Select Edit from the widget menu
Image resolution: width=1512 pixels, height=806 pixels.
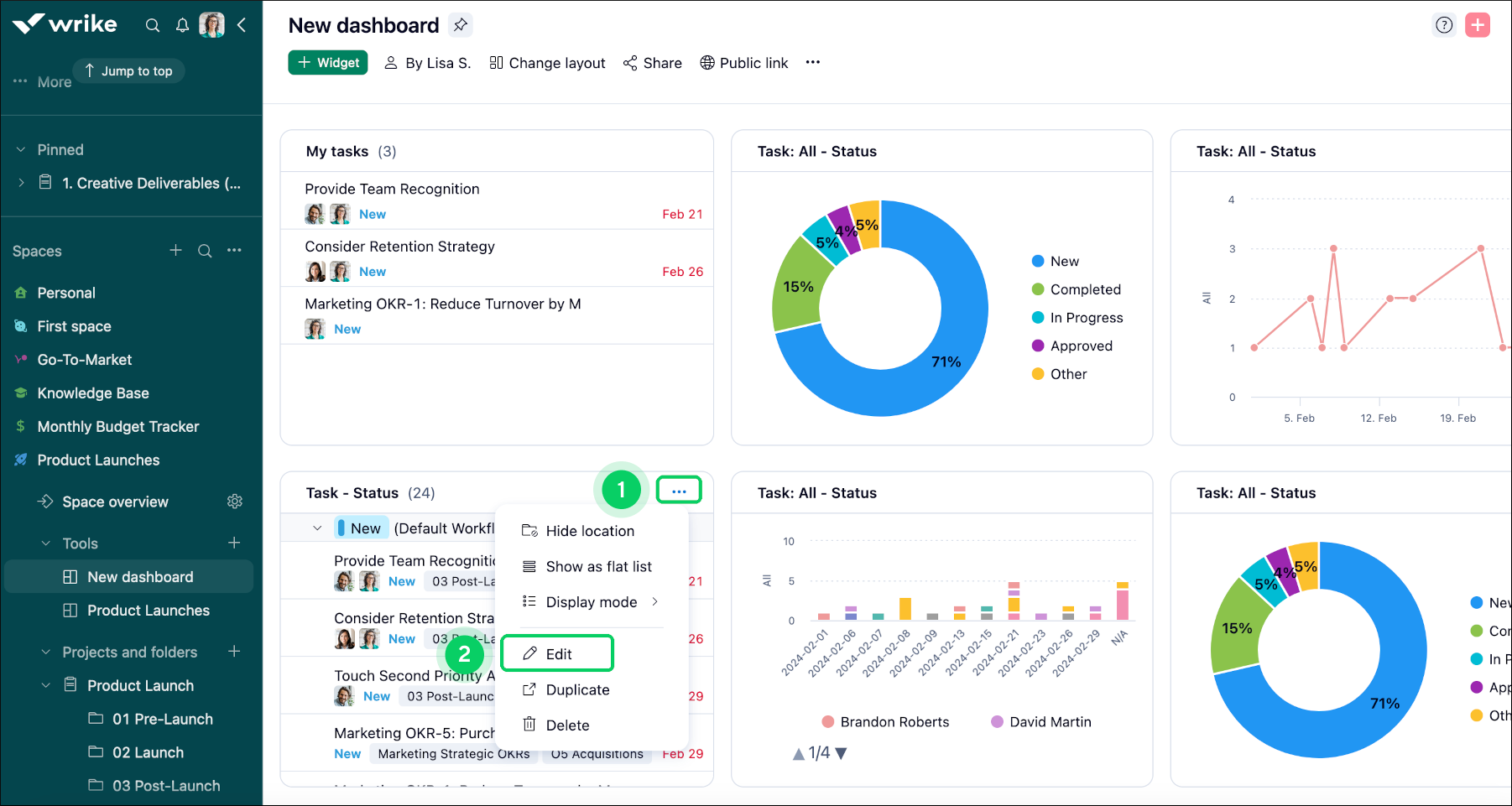tap(558, 654)
